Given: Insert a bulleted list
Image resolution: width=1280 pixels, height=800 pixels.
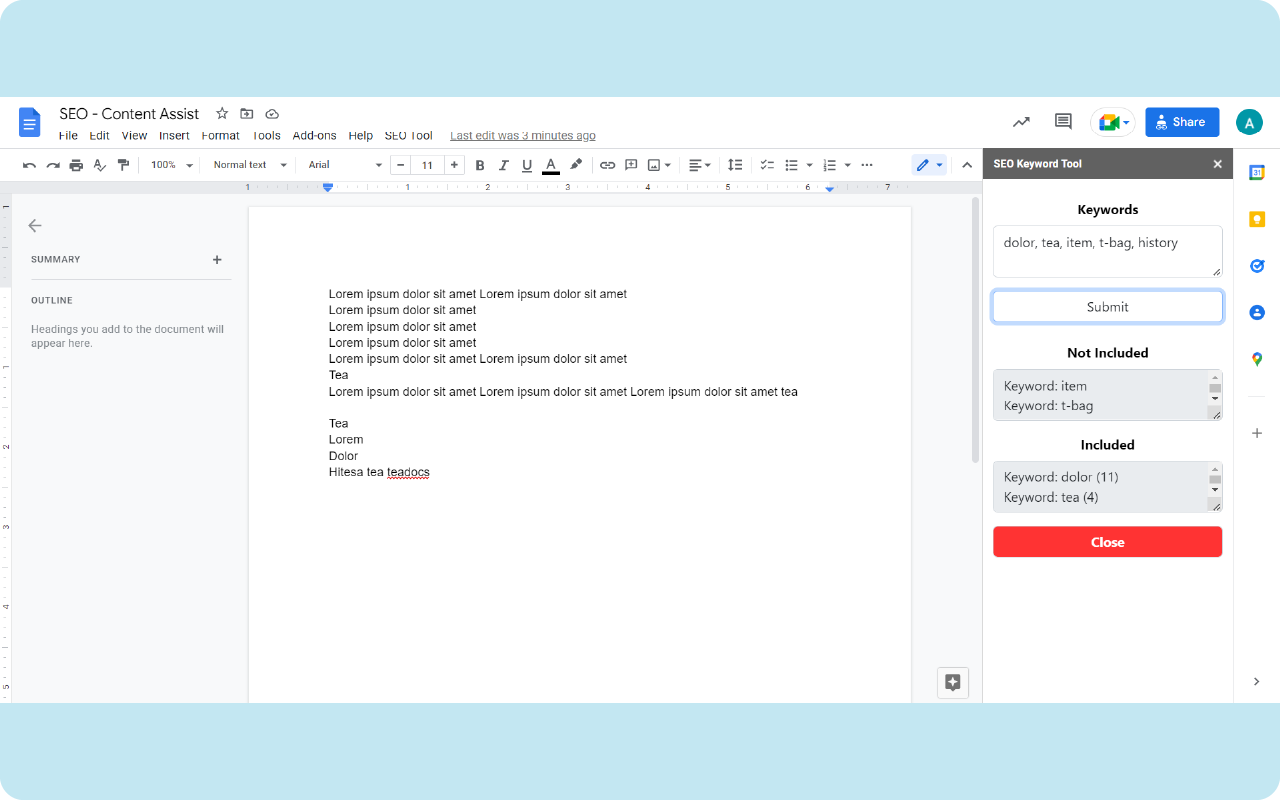Looking at the screenshot, I should (x=791, y=165).
